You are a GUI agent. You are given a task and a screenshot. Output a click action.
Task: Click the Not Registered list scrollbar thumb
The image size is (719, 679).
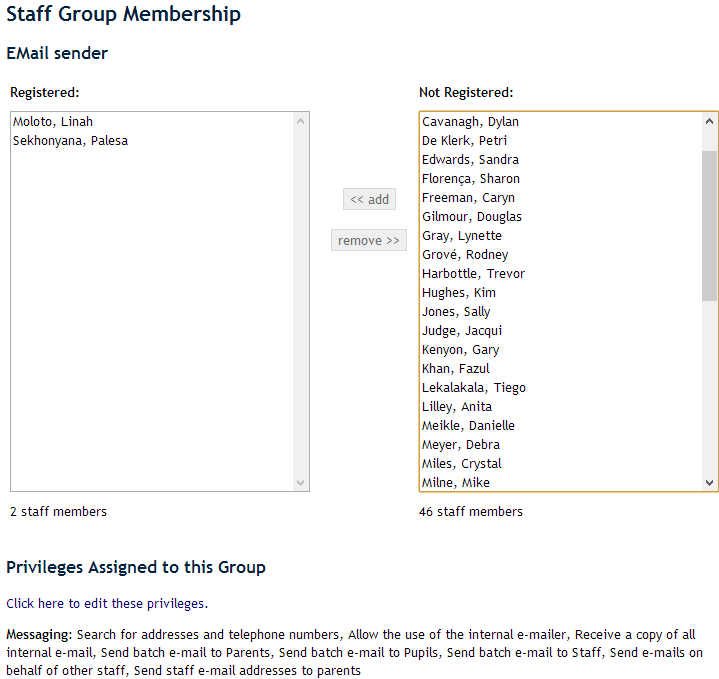(x=709, y=225)
